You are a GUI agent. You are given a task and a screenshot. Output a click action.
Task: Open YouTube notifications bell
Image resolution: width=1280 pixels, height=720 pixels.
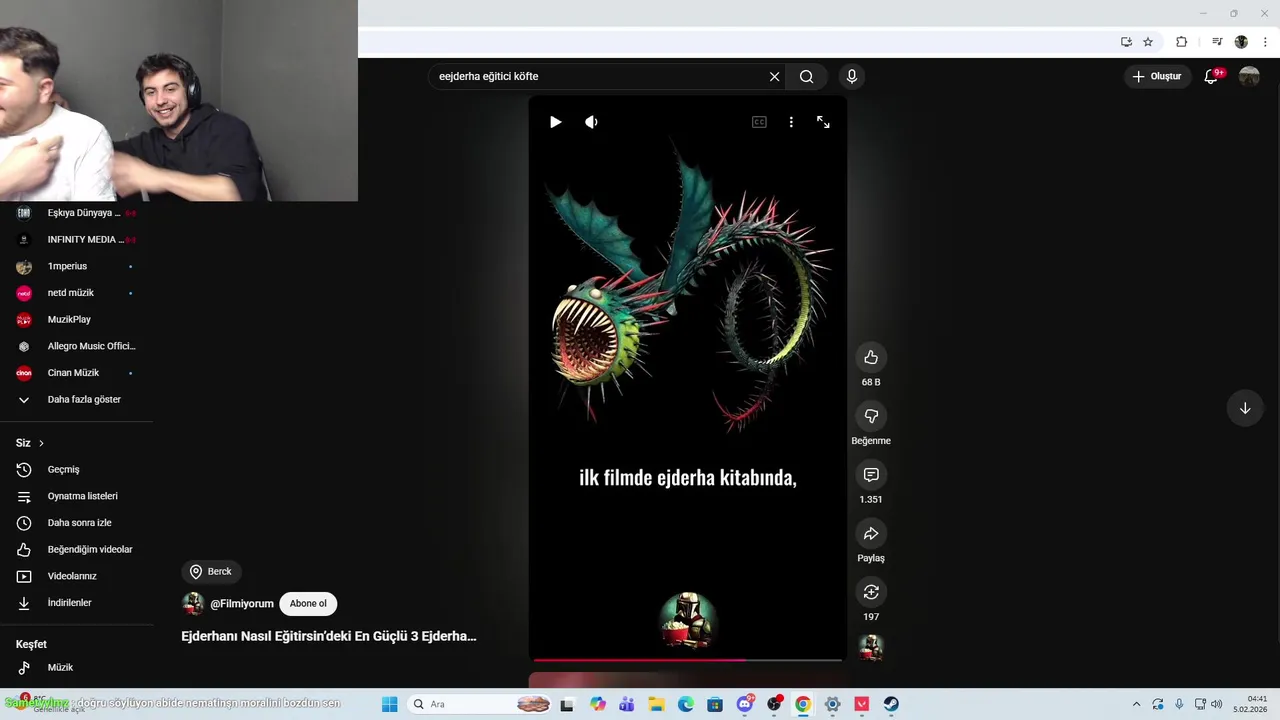pos(1212,76)
